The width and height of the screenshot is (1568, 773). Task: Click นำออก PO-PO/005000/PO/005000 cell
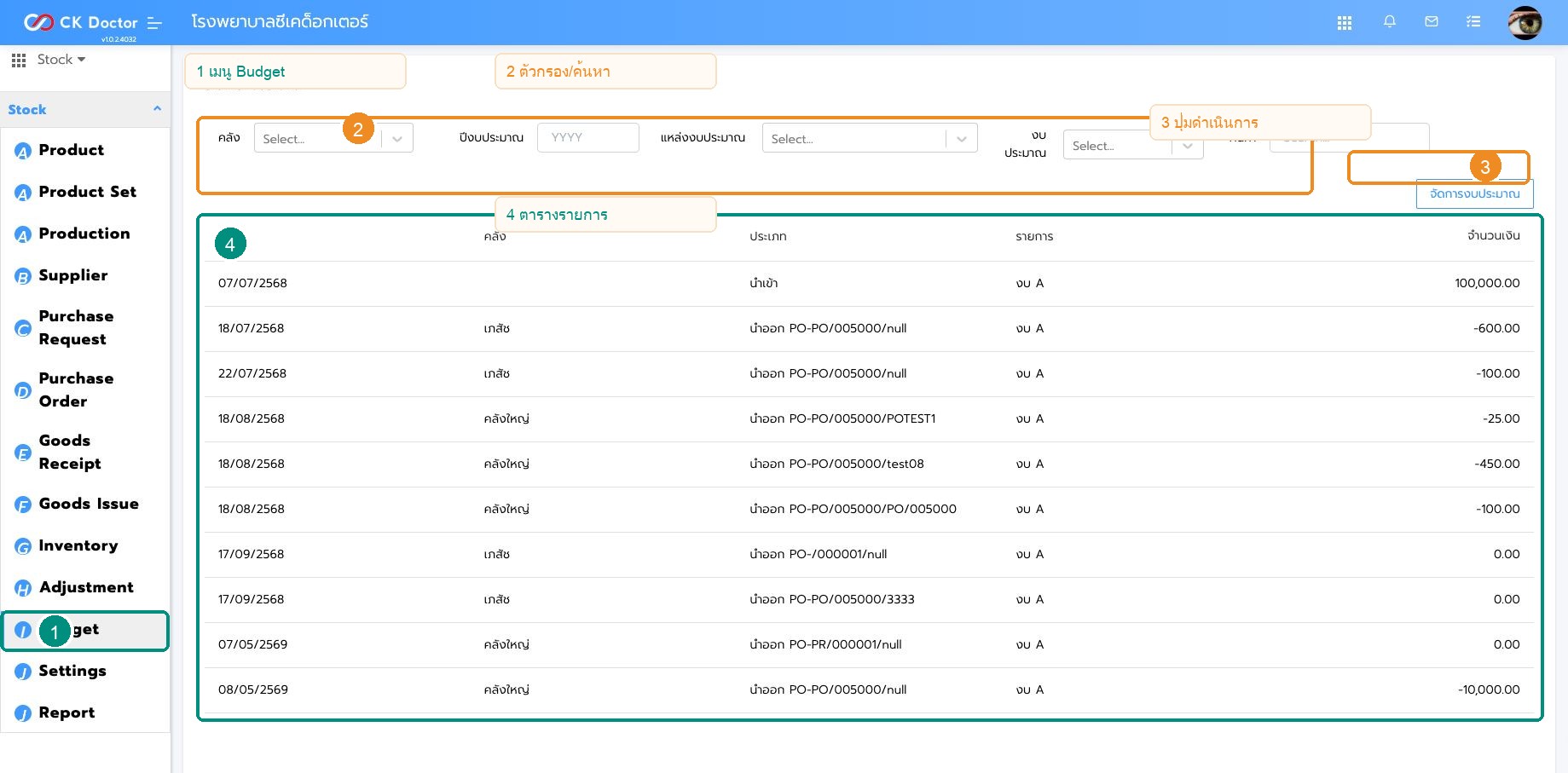(853, 509)
